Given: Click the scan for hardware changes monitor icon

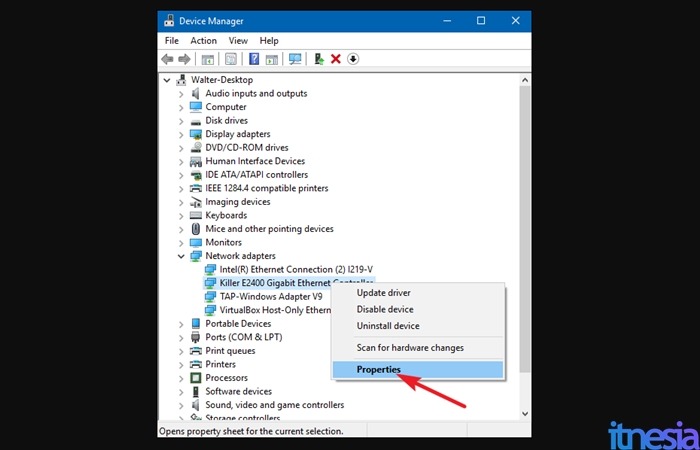Looking at the screenshot, I should tap(295, 59).
